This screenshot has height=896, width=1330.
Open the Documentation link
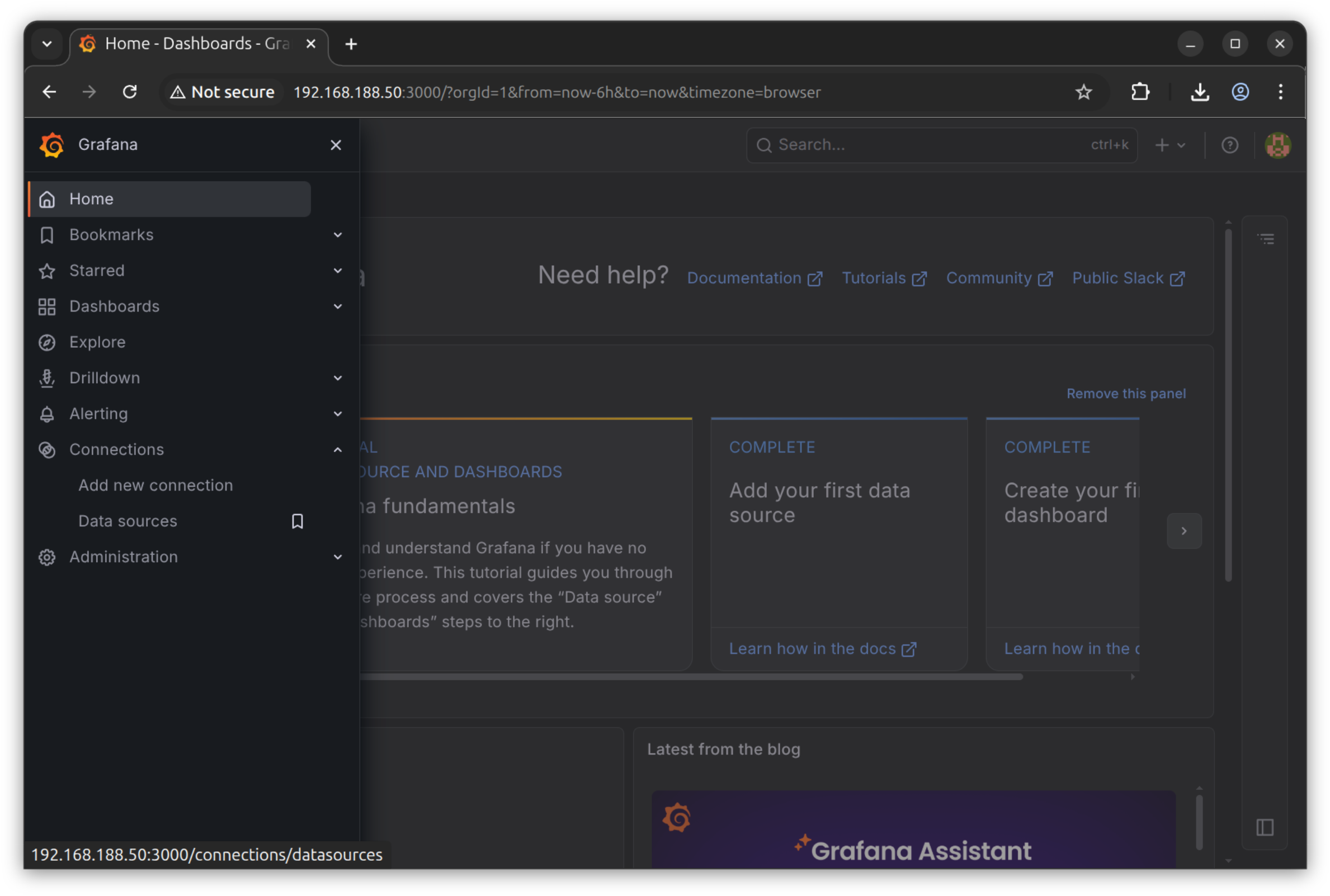click(x=754, y=279)
